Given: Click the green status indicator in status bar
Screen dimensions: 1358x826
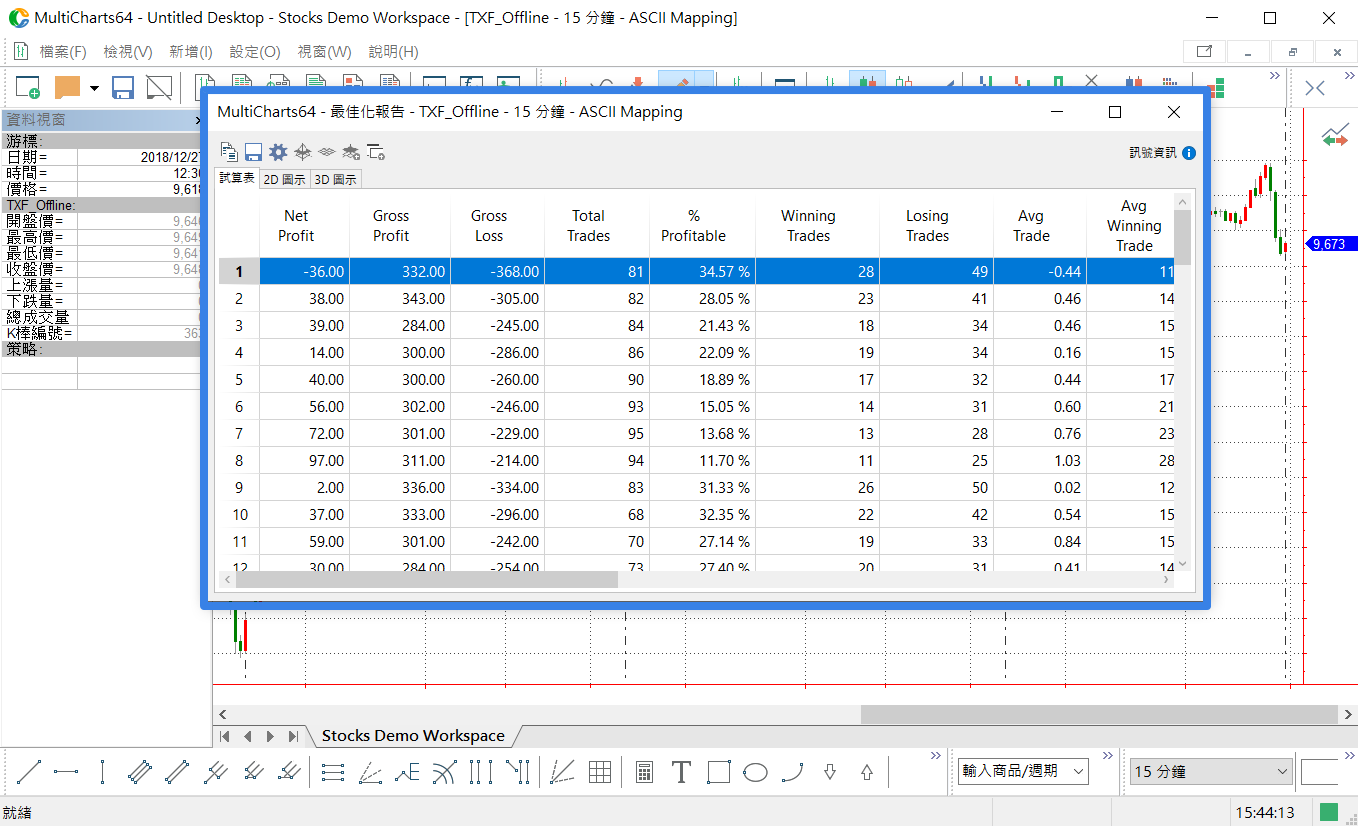Looking at the screenshot, I should click(x=1329, y=812).
